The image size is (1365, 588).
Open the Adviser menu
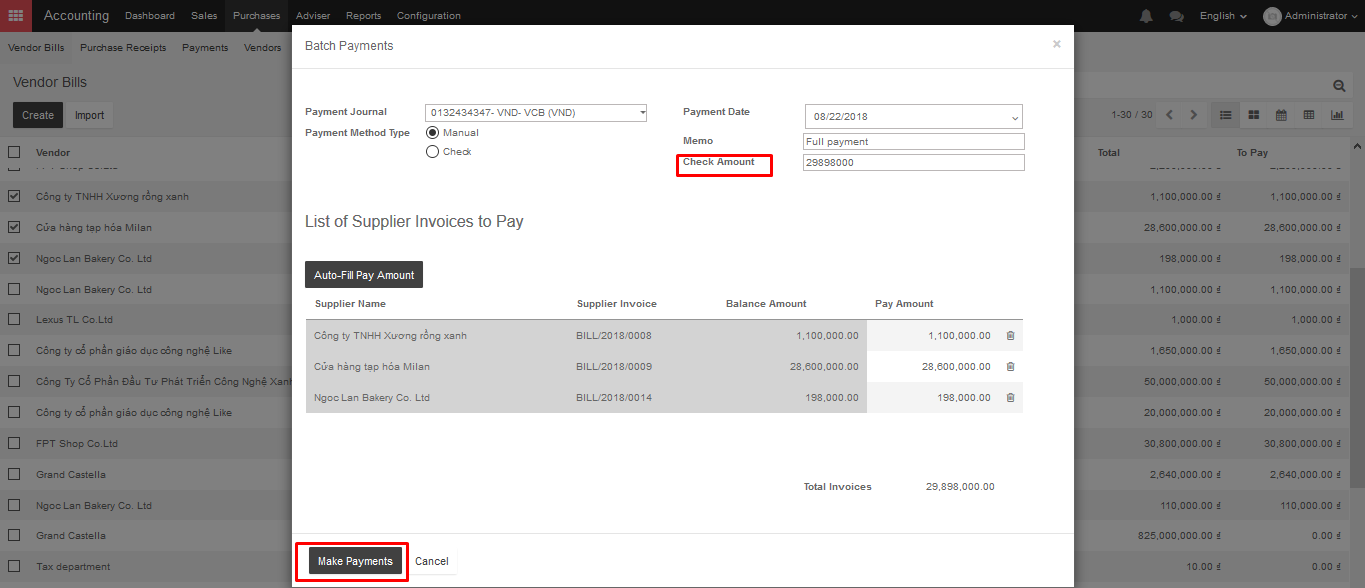point(313,16)
